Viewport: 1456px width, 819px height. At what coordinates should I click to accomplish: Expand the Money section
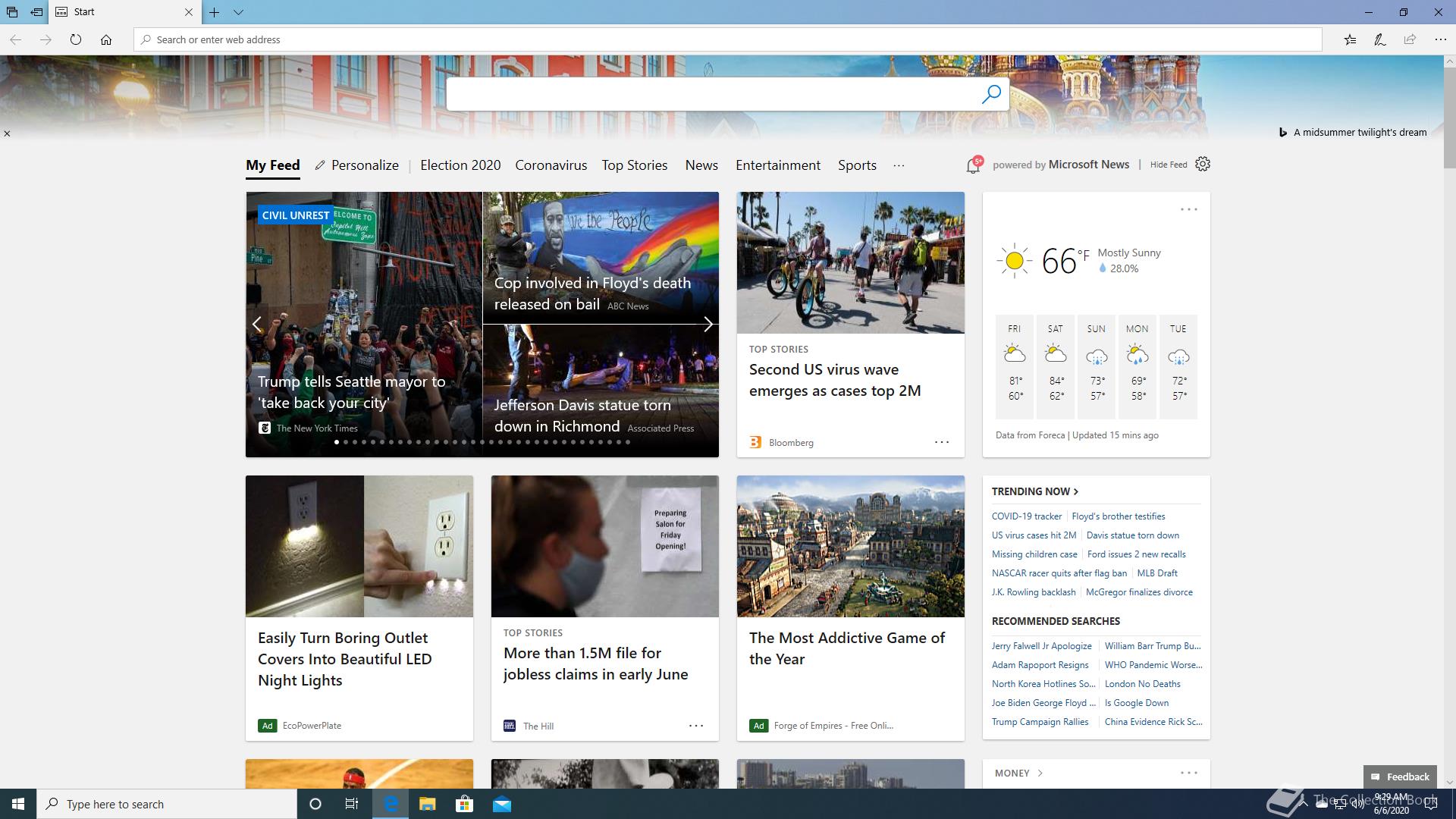[1018, 773]
